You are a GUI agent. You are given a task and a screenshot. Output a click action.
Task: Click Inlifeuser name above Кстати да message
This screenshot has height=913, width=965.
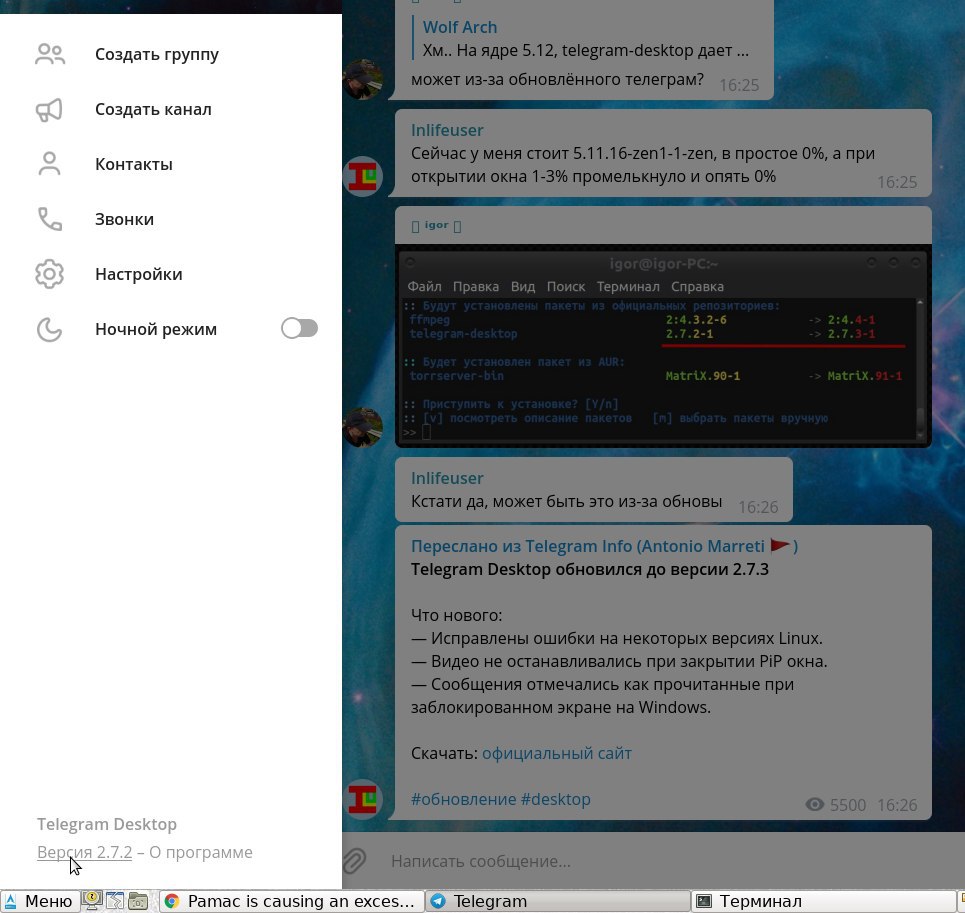pyautogui.click(x=447, y=478)
